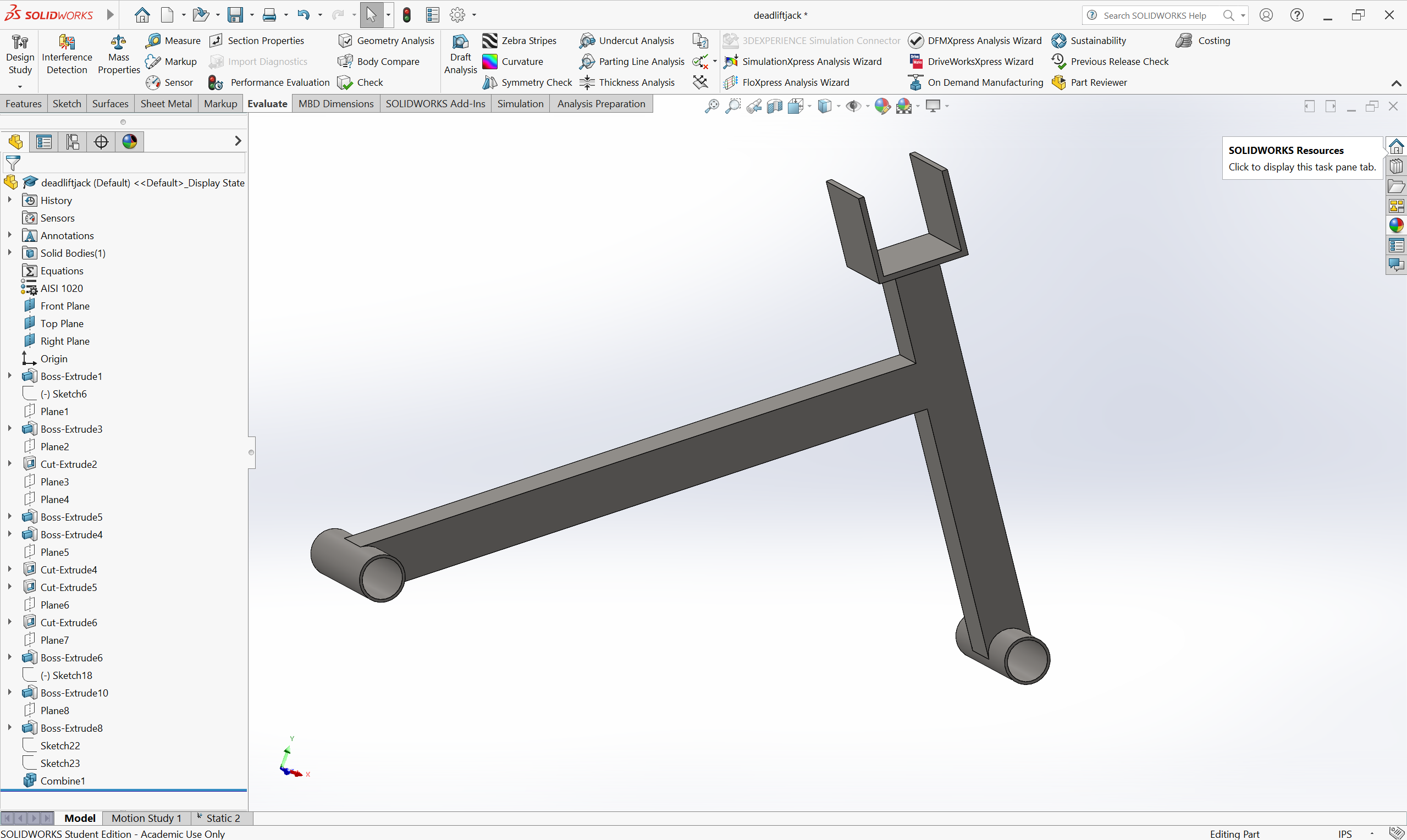The height and width of the screenshot is (840, 1407).
Task: Click the Save icon
Action: click(235, 15)
